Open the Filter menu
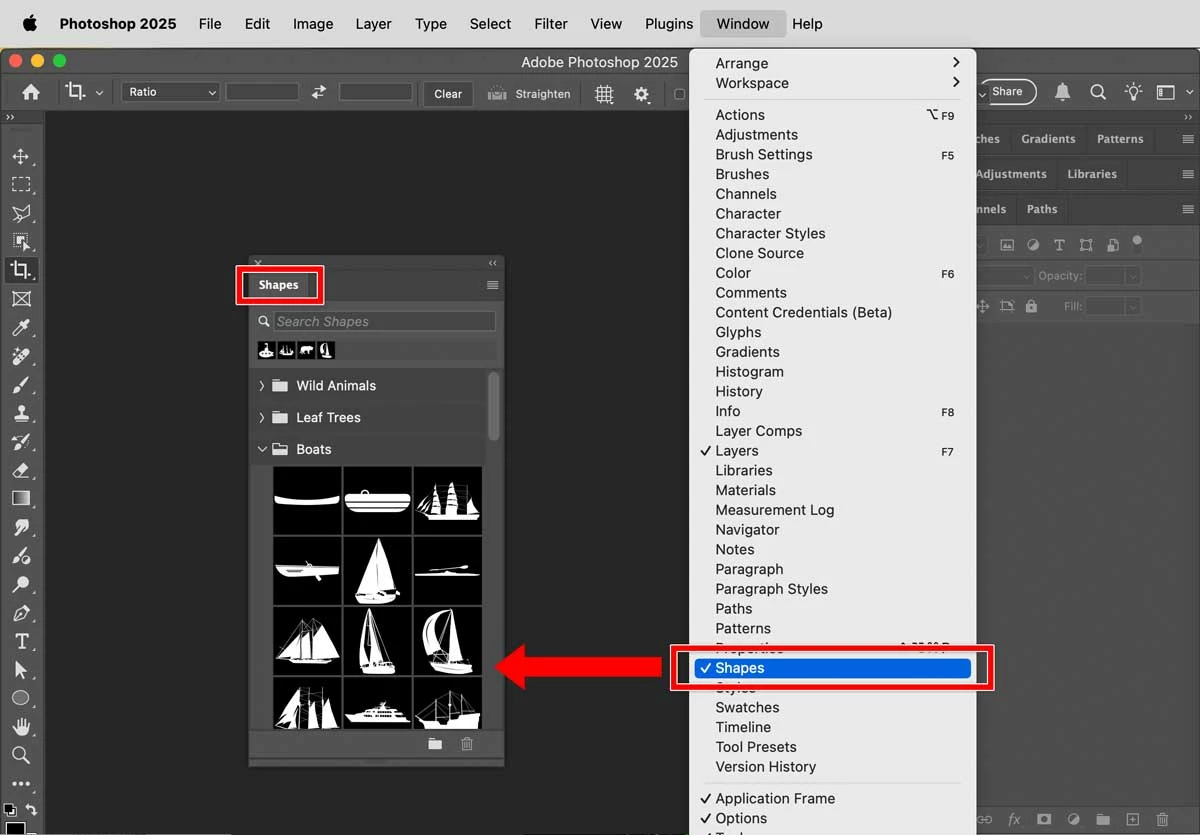Screen dimensions: 1200x835 [551, 24]
